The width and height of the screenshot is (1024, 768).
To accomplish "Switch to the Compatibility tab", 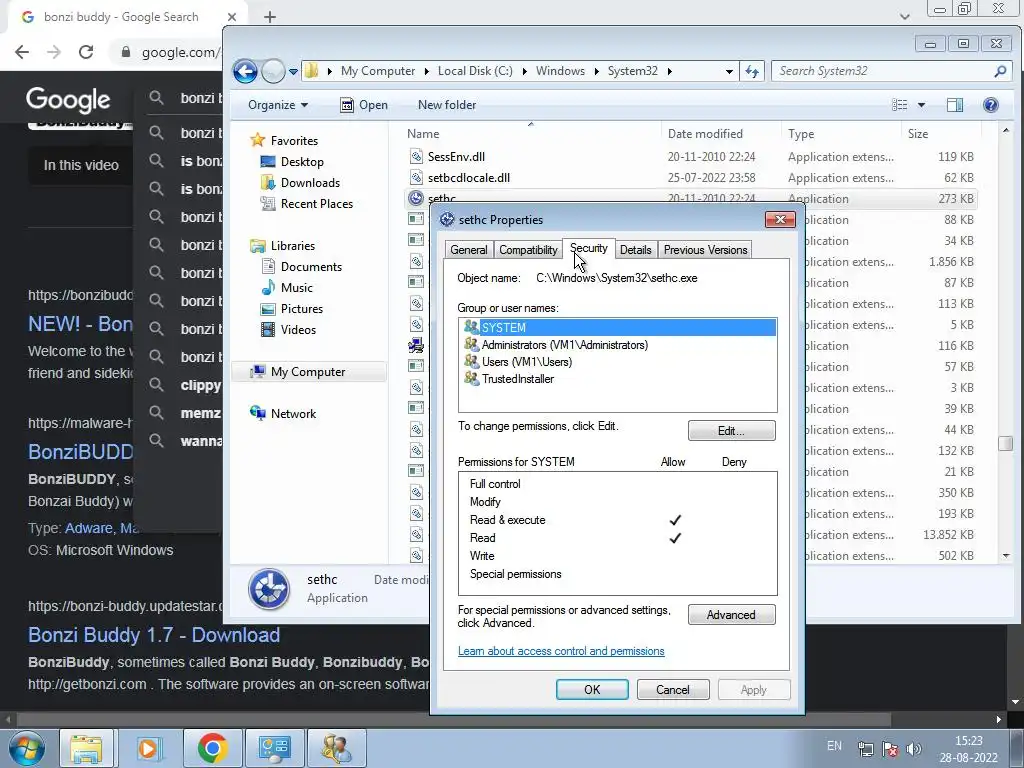I will click(x=528, y=250).
